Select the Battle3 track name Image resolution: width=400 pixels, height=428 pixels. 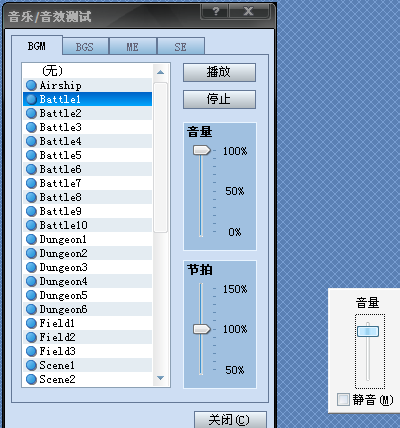click(x=60, y=127)
